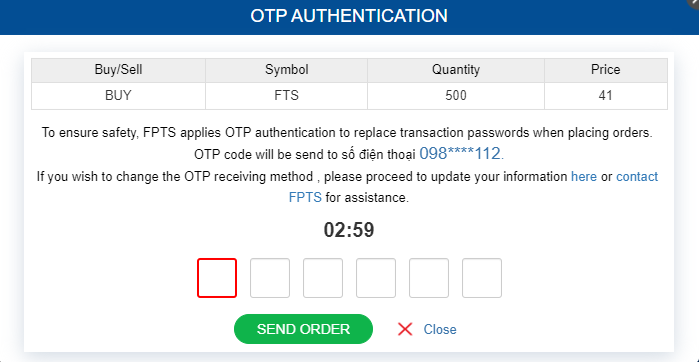Focus the fourth OTP digit box
Viewport: 699px width, 362px height.
tap(376, 278)
